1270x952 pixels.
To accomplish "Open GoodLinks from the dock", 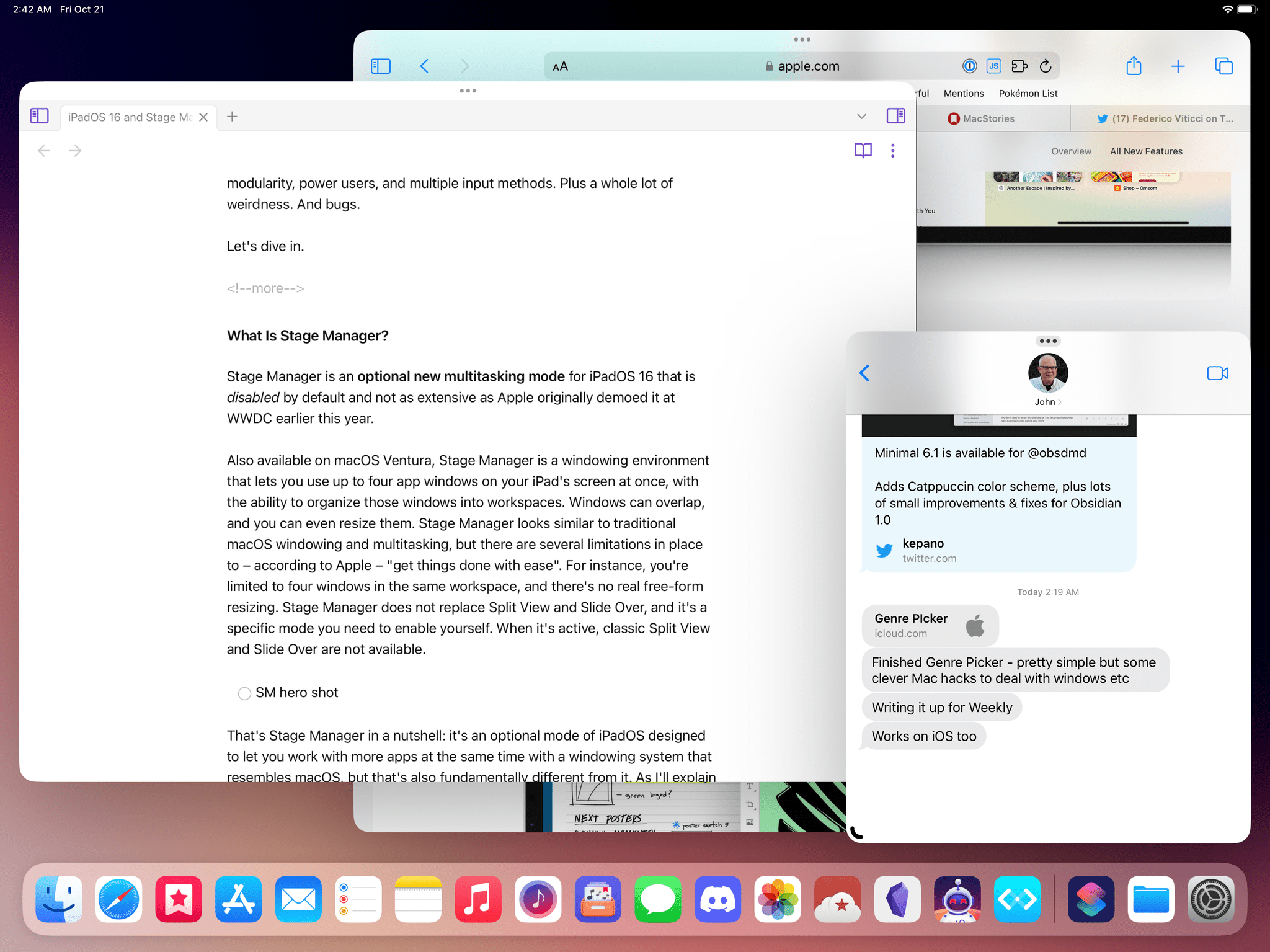I will point(179,899).
